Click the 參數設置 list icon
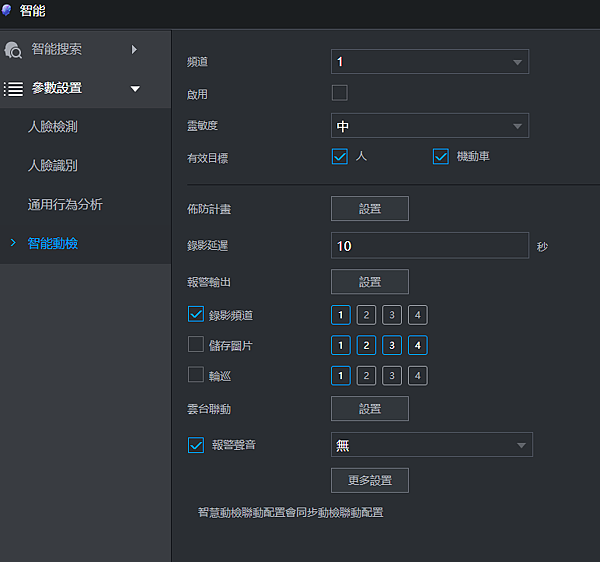This screenshot has height=562, width=600. [13, 89]
